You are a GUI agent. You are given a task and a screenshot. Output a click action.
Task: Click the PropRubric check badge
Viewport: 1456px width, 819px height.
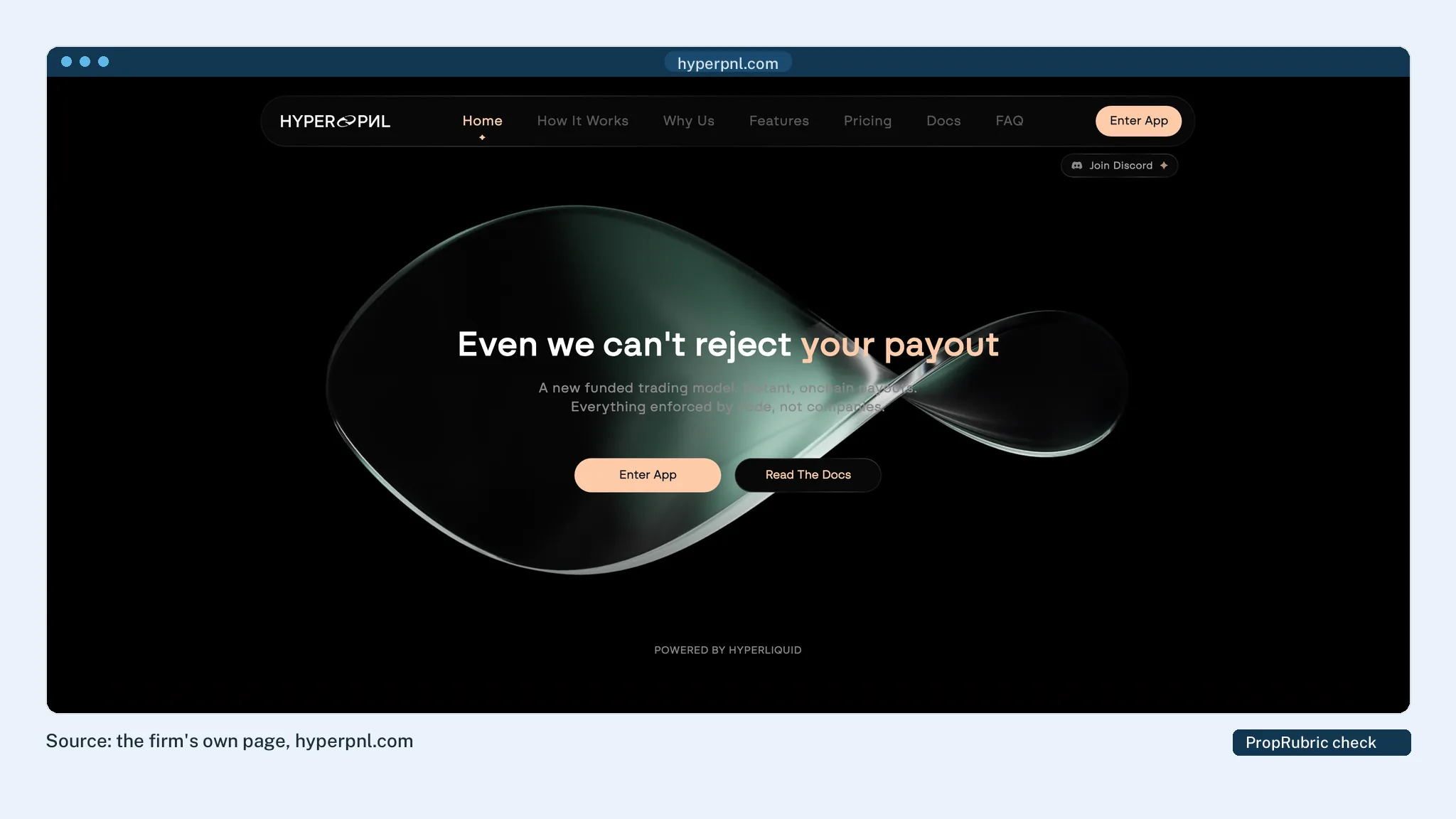tap(1322, 742)
